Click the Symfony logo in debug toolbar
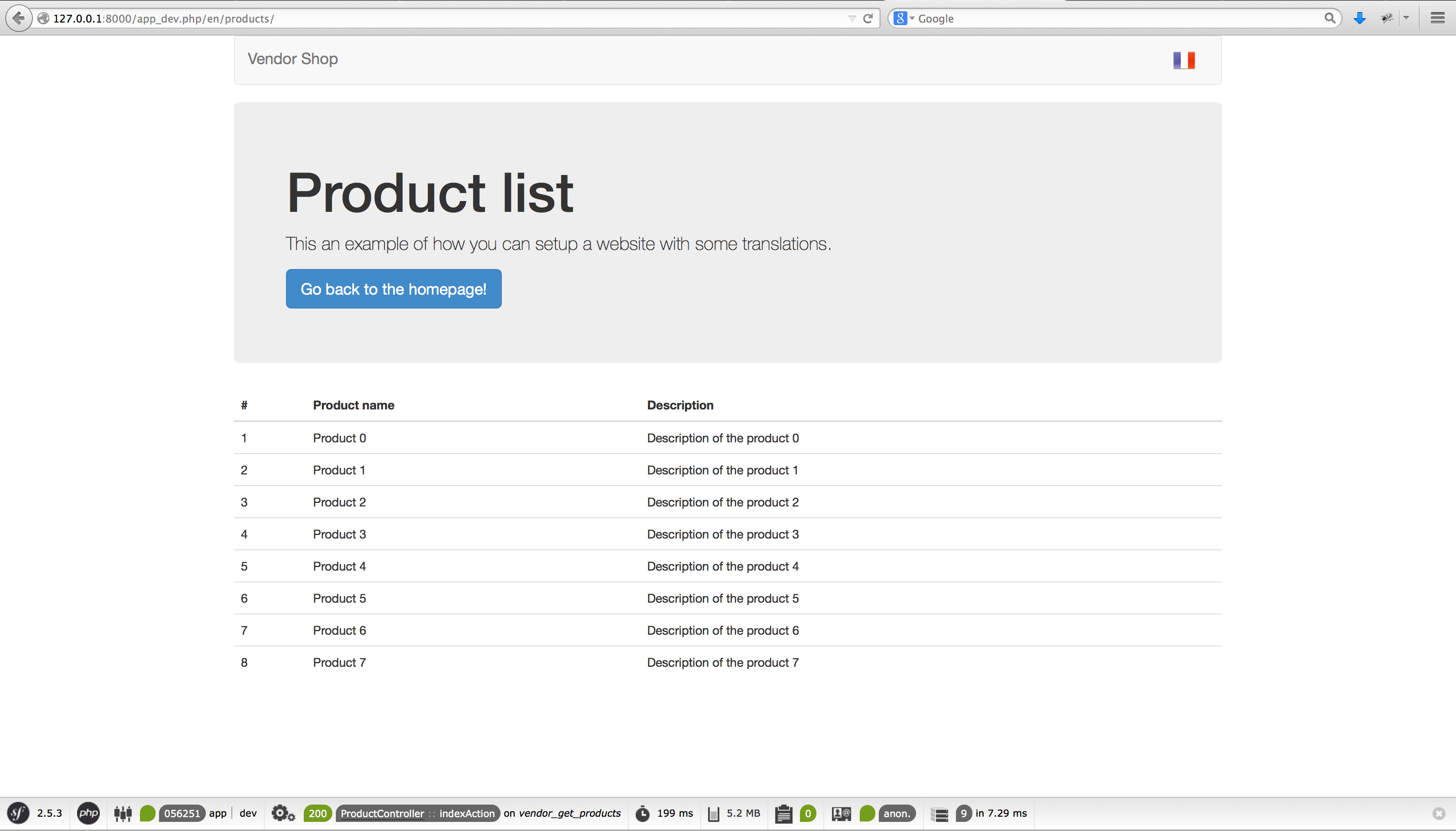Viewport: 1456px width, 831px height. [x=18, y=813]
